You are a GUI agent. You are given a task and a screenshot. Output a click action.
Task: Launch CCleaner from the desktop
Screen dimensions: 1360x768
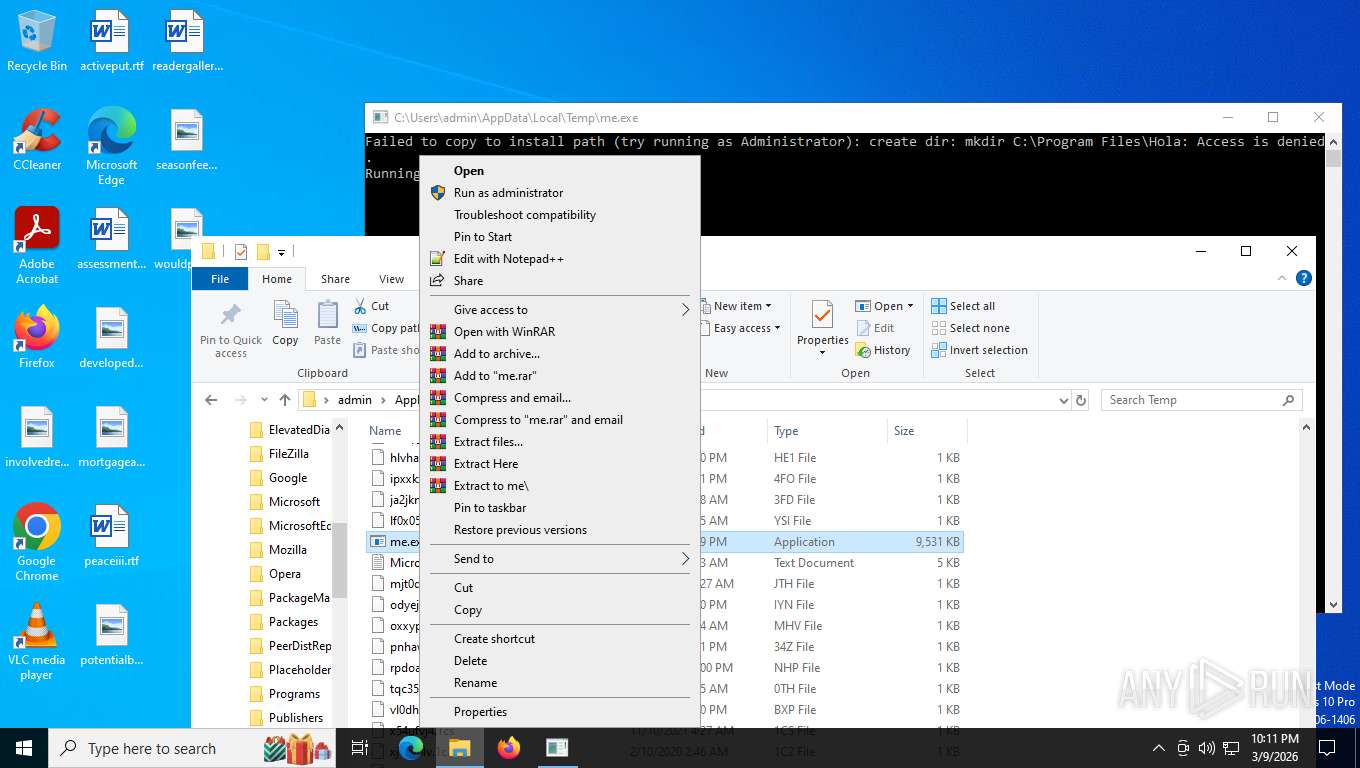click(37, 140)
